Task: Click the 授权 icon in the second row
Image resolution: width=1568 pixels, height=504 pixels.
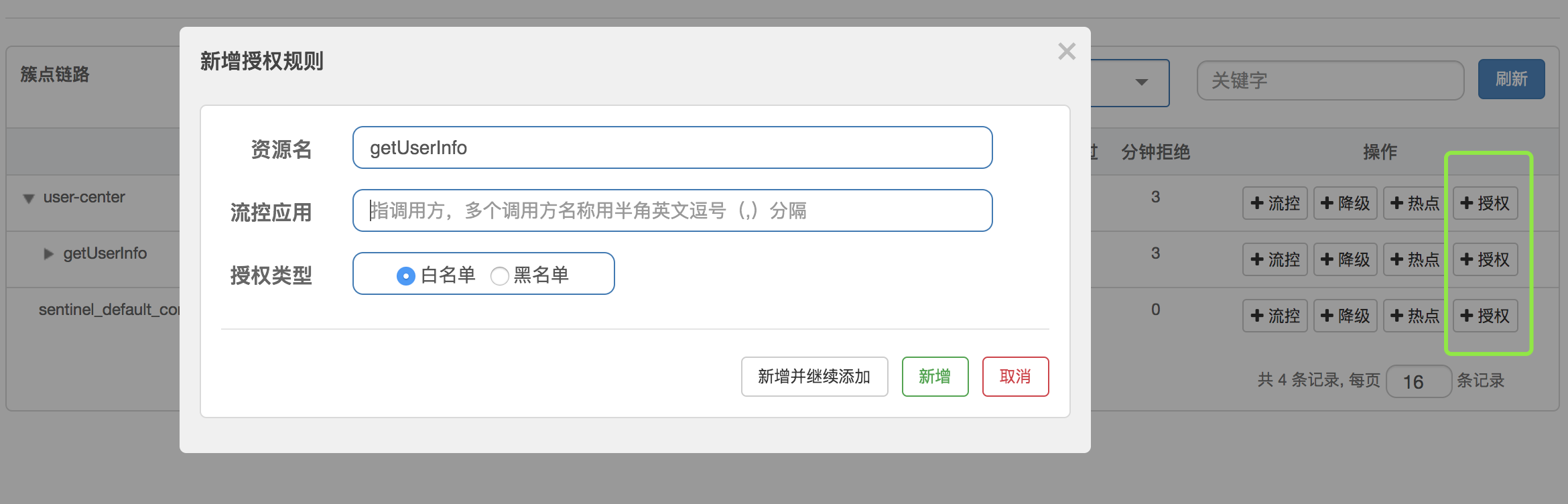Action: pyautogui.click(x=1485, y=259)
